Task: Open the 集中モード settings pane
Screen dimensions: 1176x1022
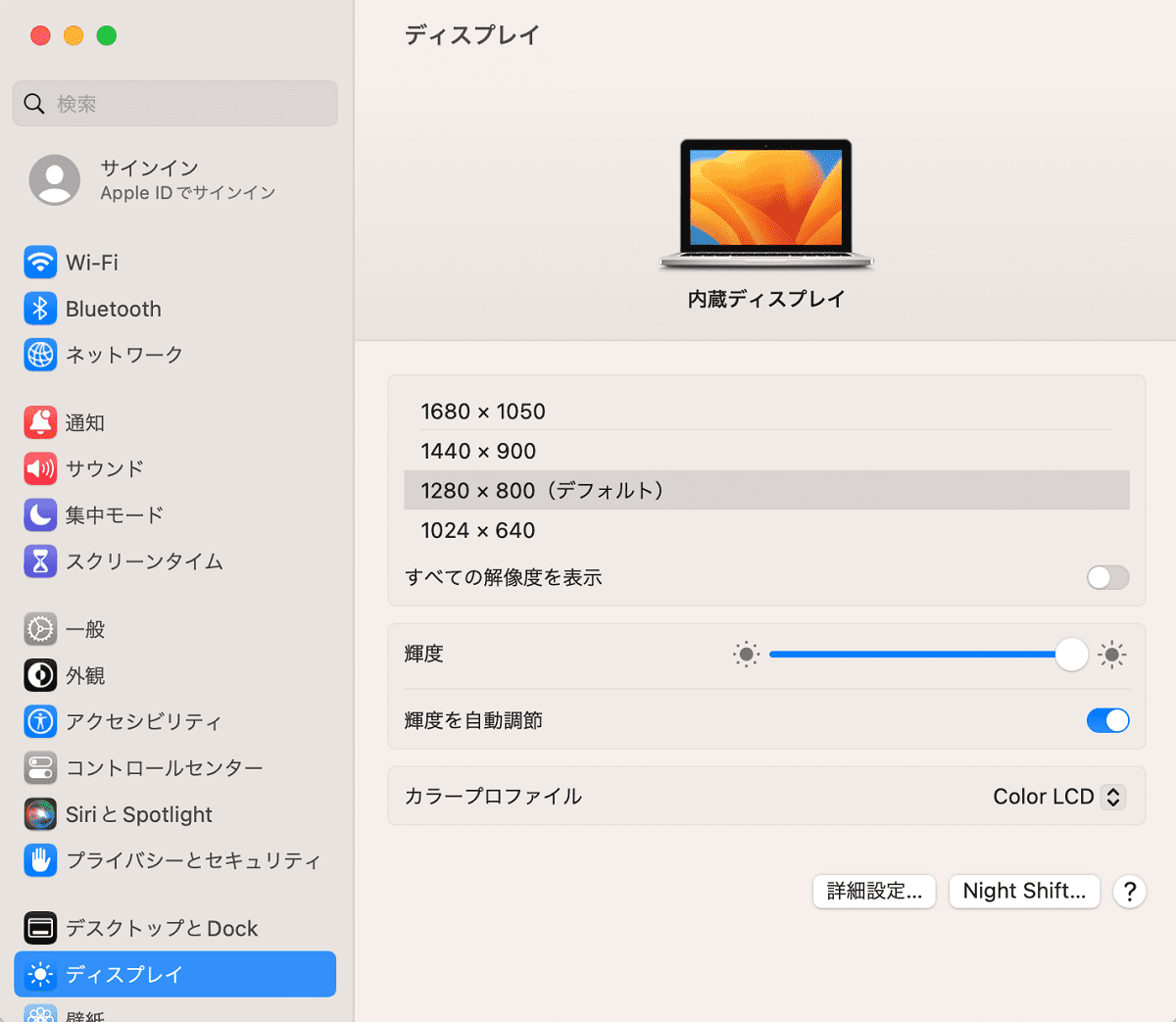Action: pyautogui.click(x=175, y=514)
